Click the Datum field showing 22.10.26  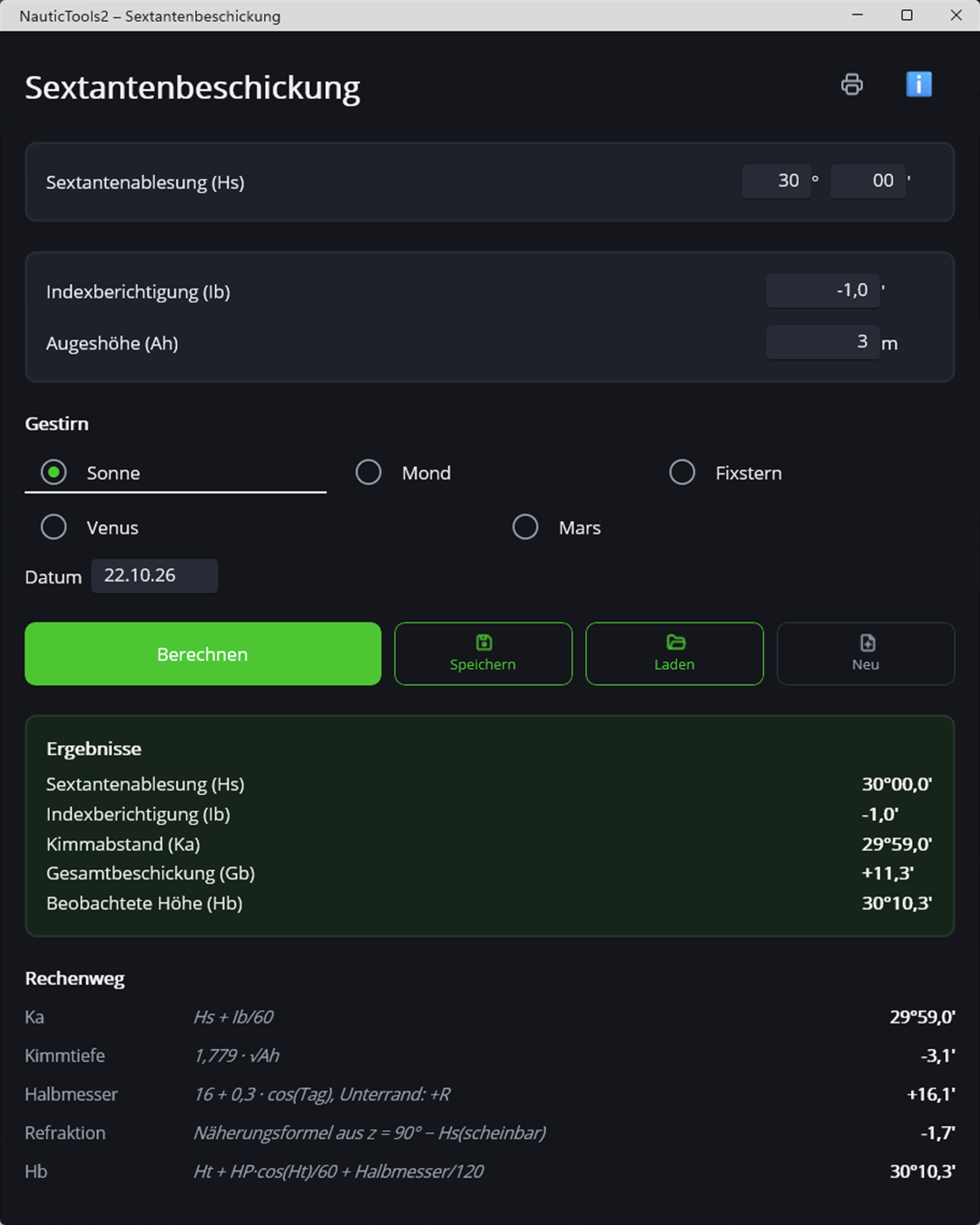pos(154,575)
